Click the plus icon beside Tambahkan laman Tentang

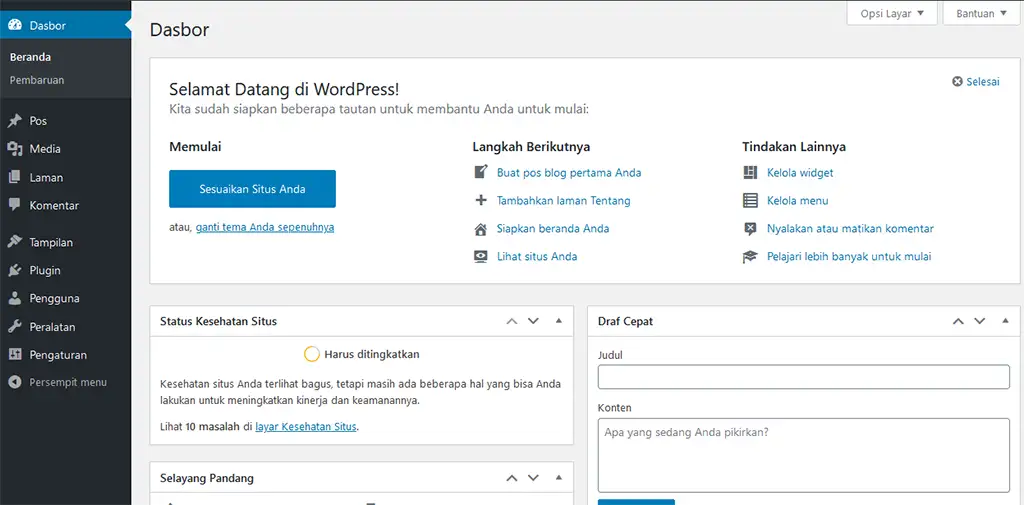click(x=481, y=201)
